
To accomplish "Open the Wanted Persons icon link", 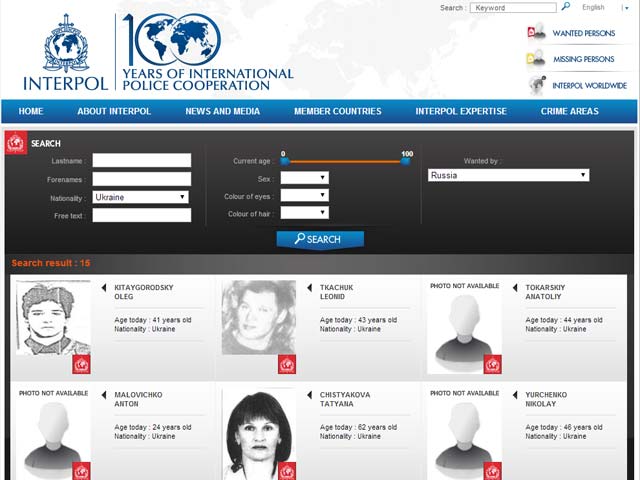I will pyautogui.click(x=536, y=32).
